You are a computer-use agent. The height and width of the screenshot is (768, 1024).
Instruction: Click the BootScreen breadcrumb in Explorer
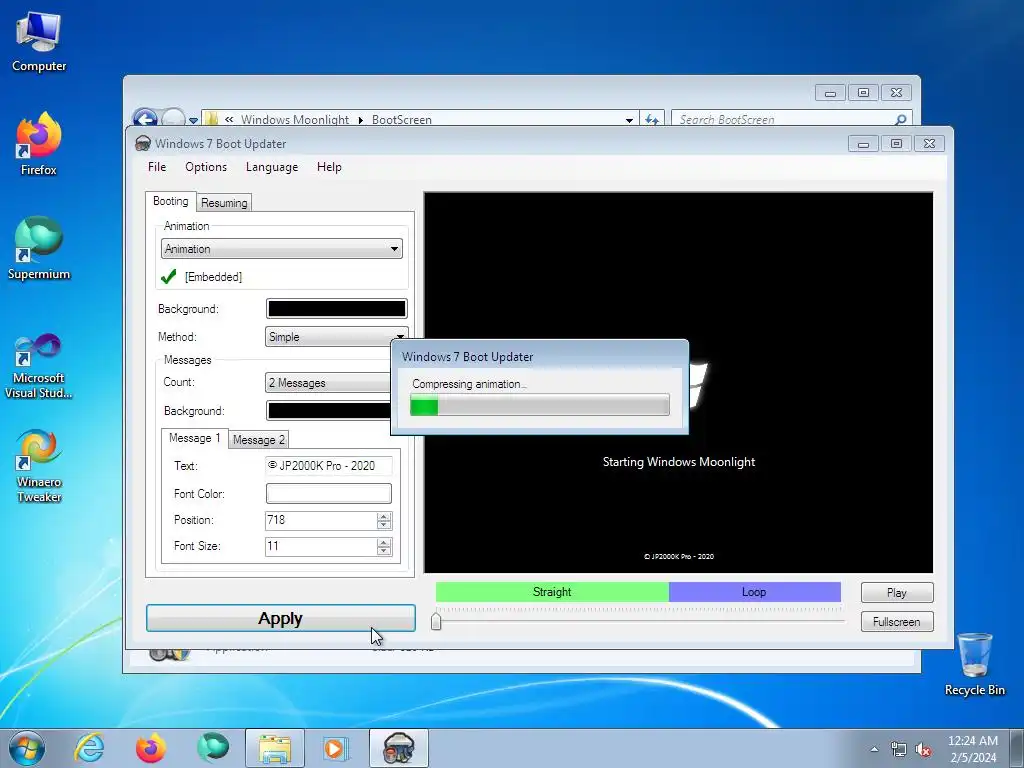[402, 120]
